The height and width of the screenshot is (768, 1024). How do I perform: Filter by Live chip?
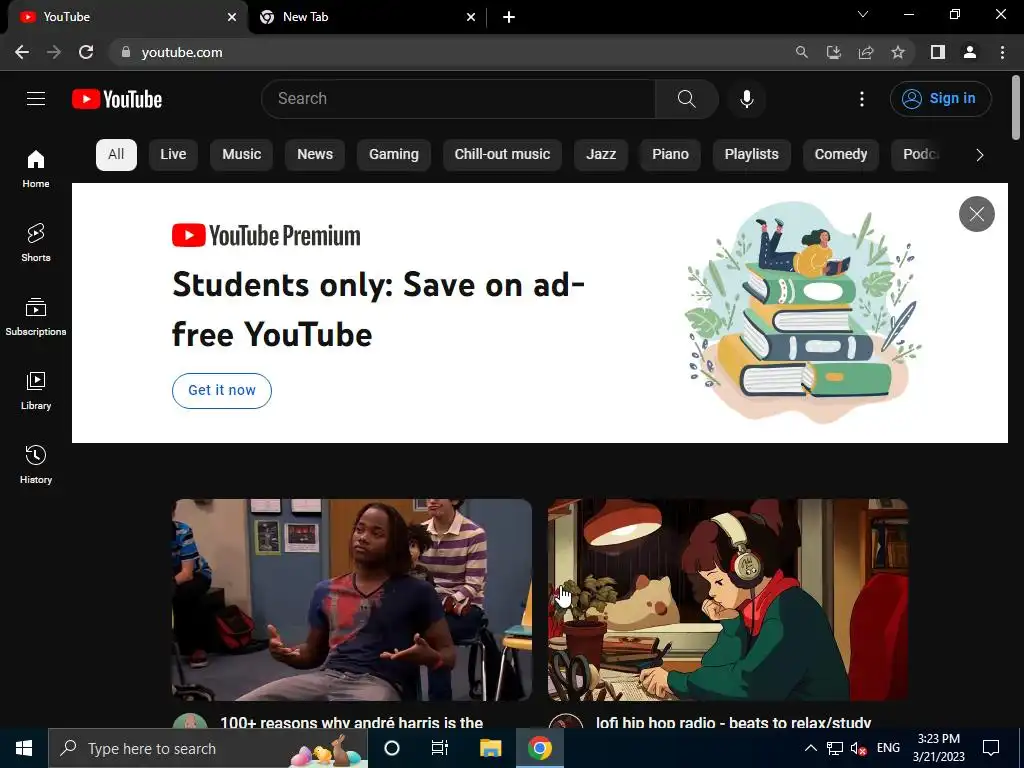173,155
